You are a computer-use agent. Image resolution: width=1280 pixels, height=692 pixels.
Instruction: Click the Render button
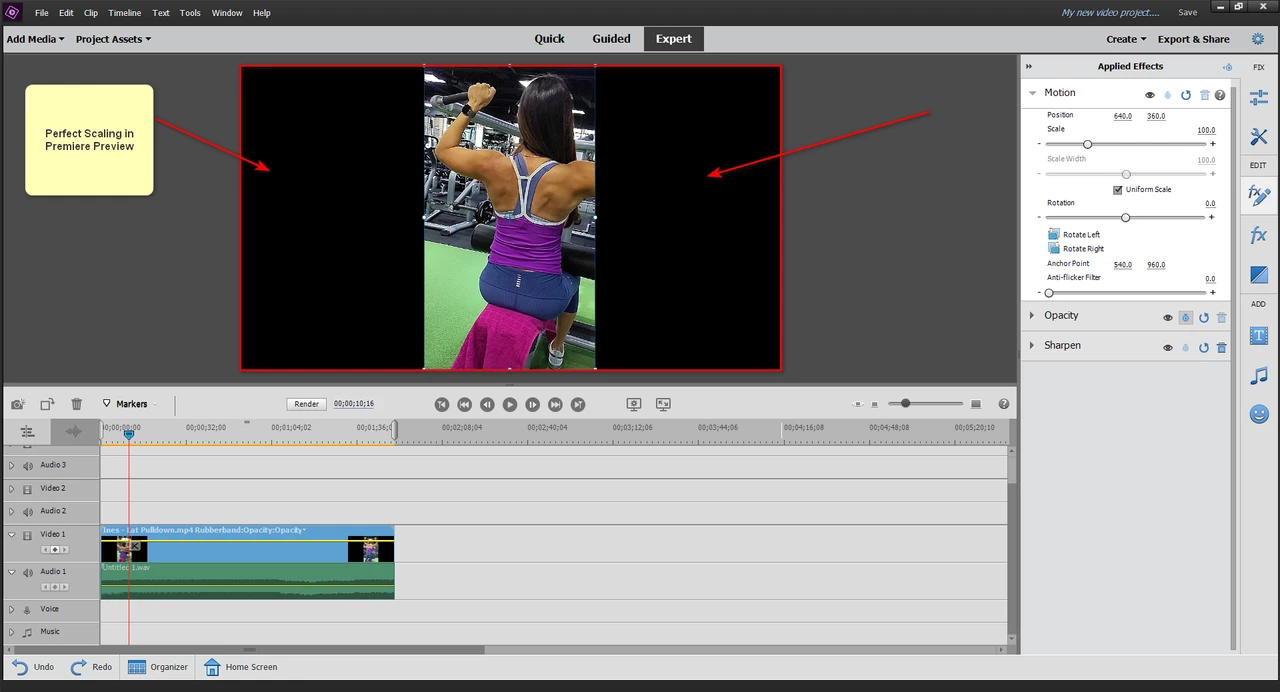[307, 404]
